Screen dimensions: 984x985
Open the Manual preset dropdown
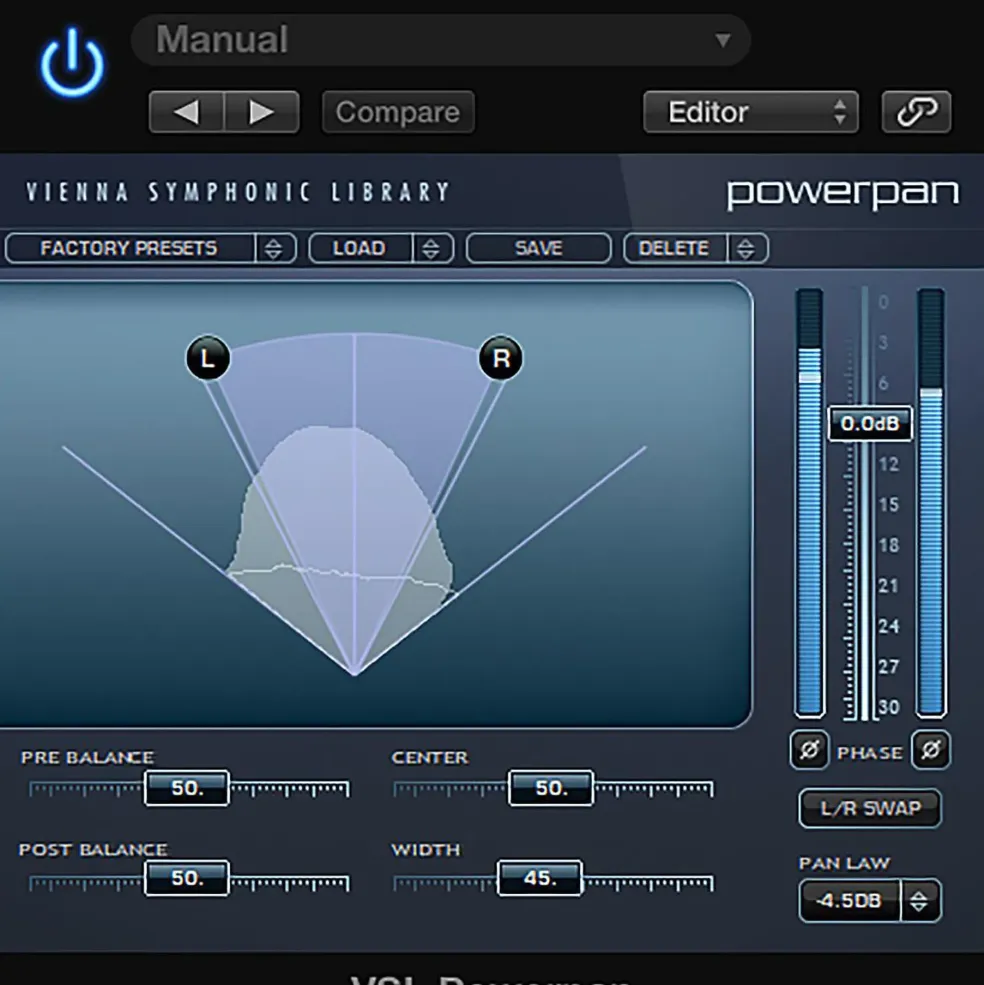[x=440, y=40]
